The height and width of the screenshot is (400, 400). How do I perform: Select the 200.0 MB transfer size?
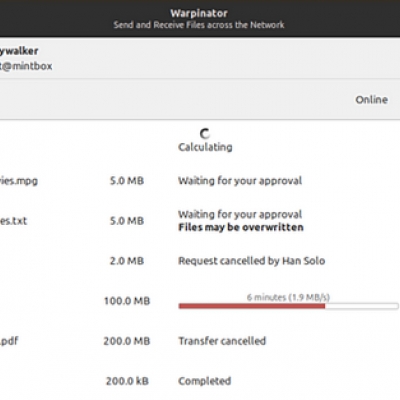point(127,341)
